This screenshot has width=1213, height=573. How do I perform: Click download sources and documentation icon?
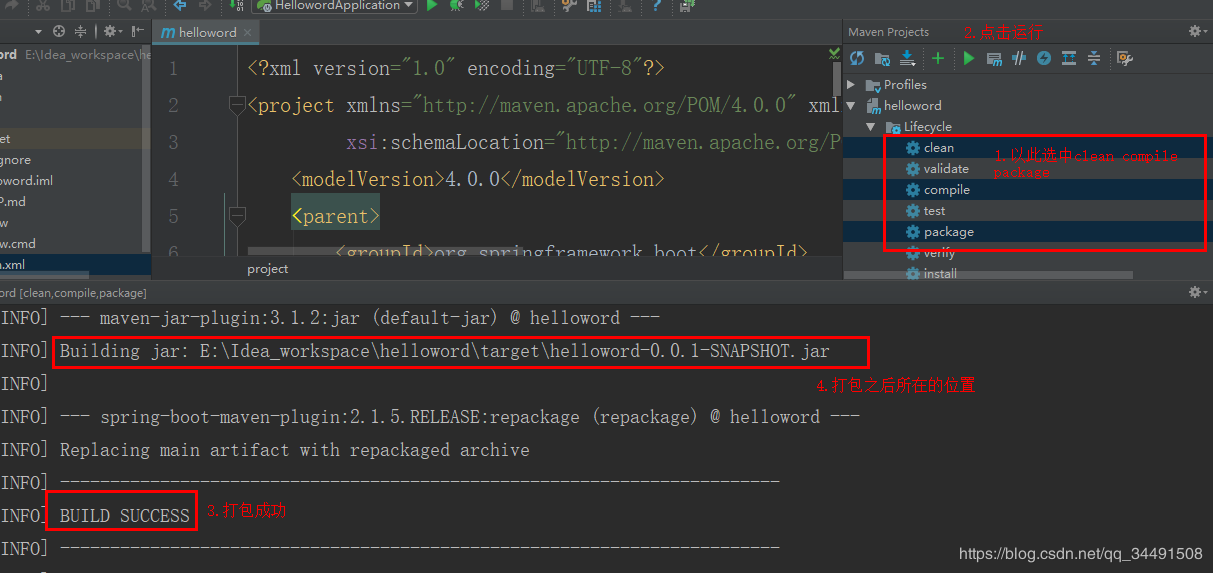click(907, 58)
